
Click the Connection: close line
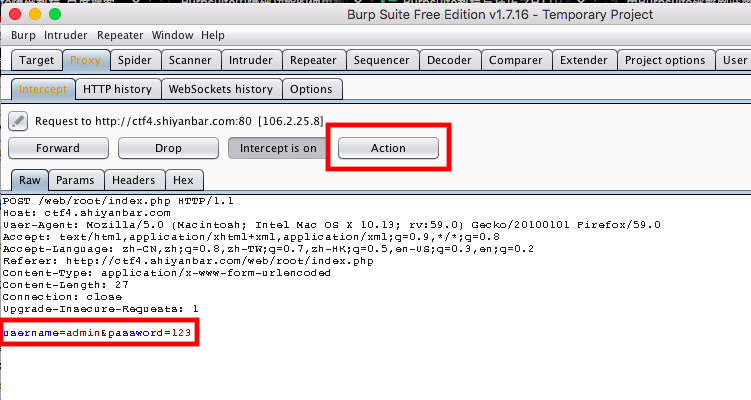click(x=62, y=297)
